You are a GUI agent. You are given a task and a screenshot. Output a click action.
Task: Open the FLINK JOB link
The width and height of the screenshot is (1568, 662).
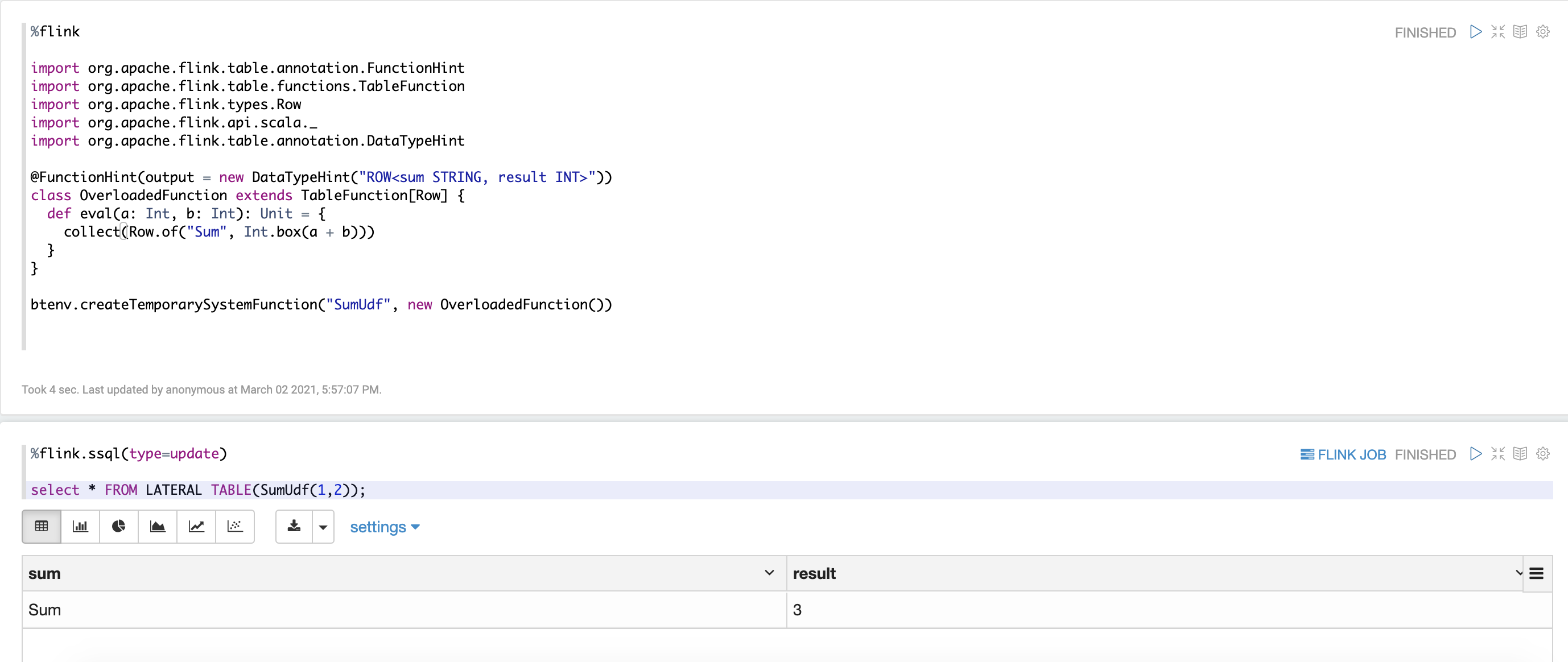click(x=1343, y=454)
